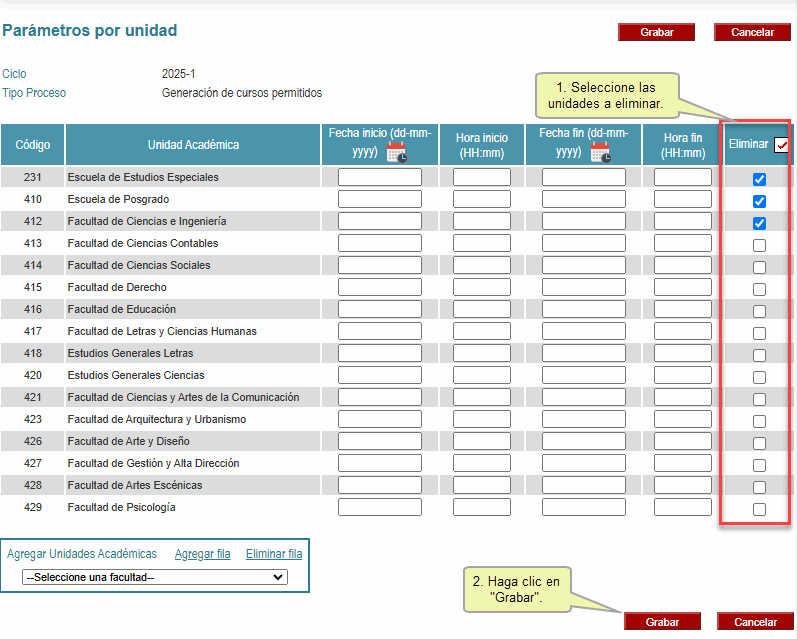Check Eliminar for Facultad de Ciencias Sociales

(x=759, y=268)
